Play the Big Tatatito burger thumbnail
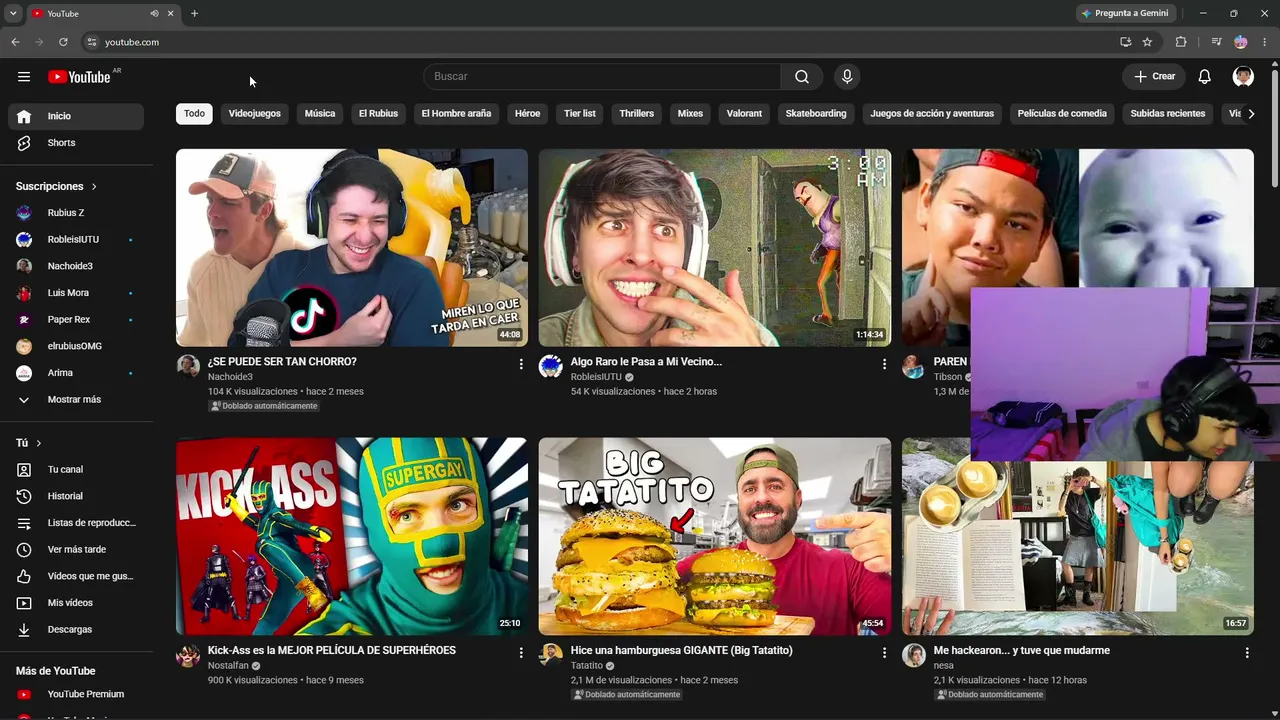The height and width of the screenshot is (720, 1280). click(x=715, y=536)
